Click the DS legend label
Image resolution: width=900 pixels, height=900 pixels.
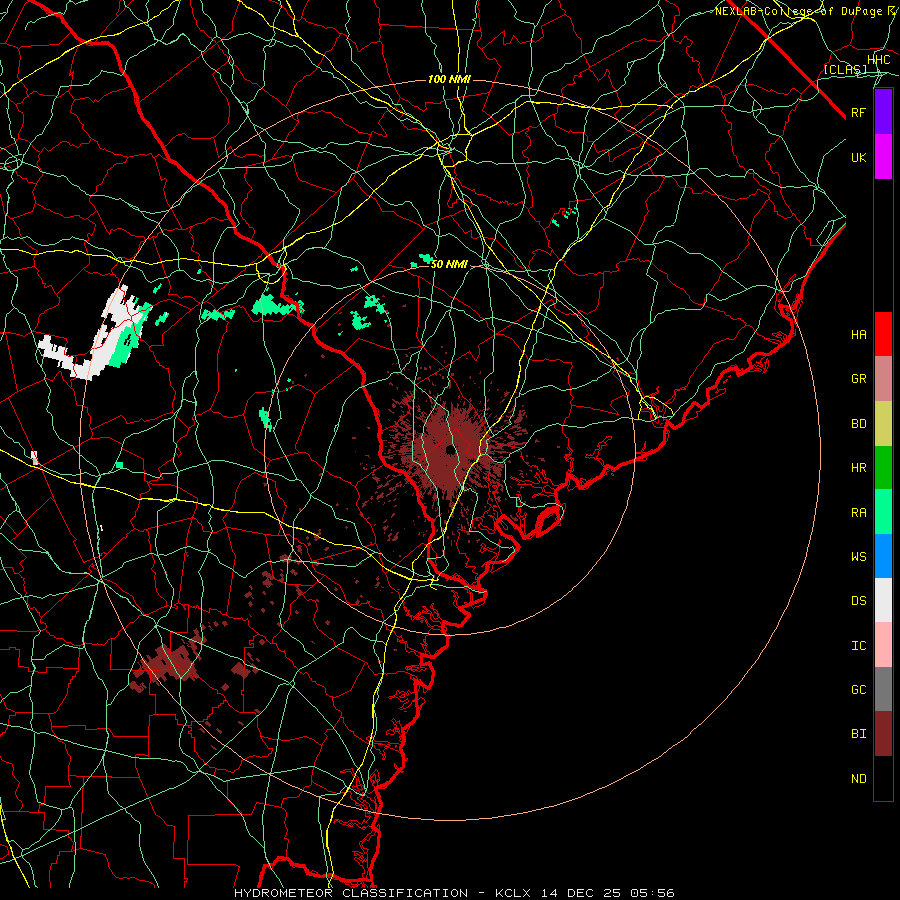pos(858,601)
